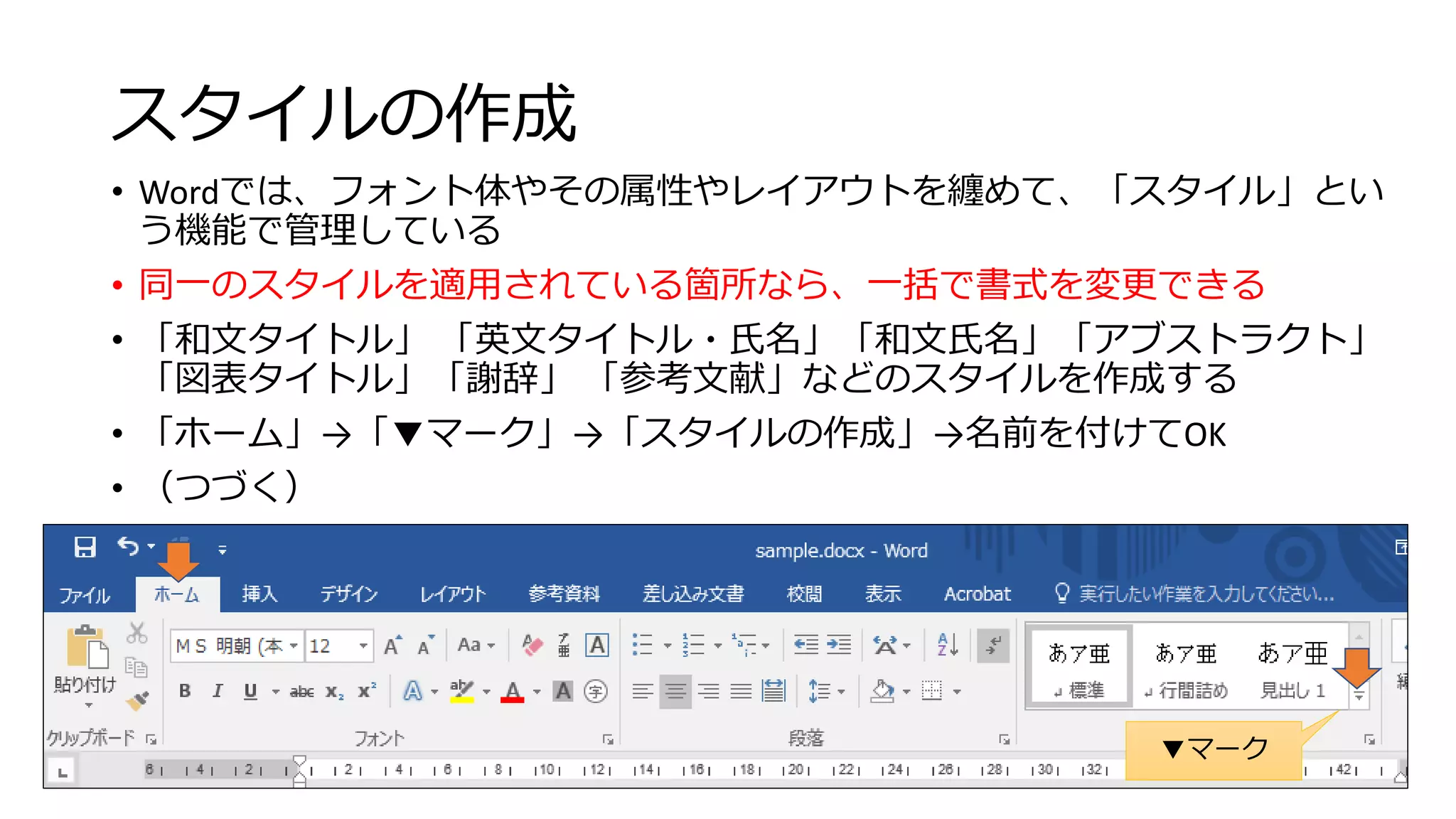Open the ファイル tab
Screen dimensions: 1456x819
[x=85, y=594]
